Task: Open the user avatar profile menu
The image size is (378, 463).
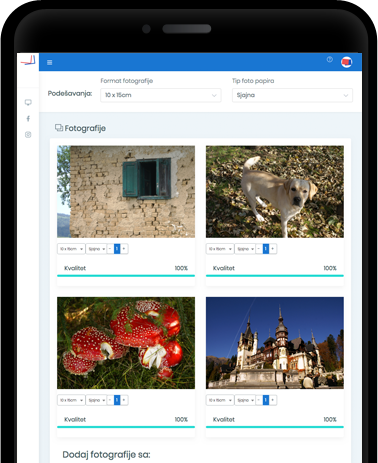Action: click(x=346, y=62)
